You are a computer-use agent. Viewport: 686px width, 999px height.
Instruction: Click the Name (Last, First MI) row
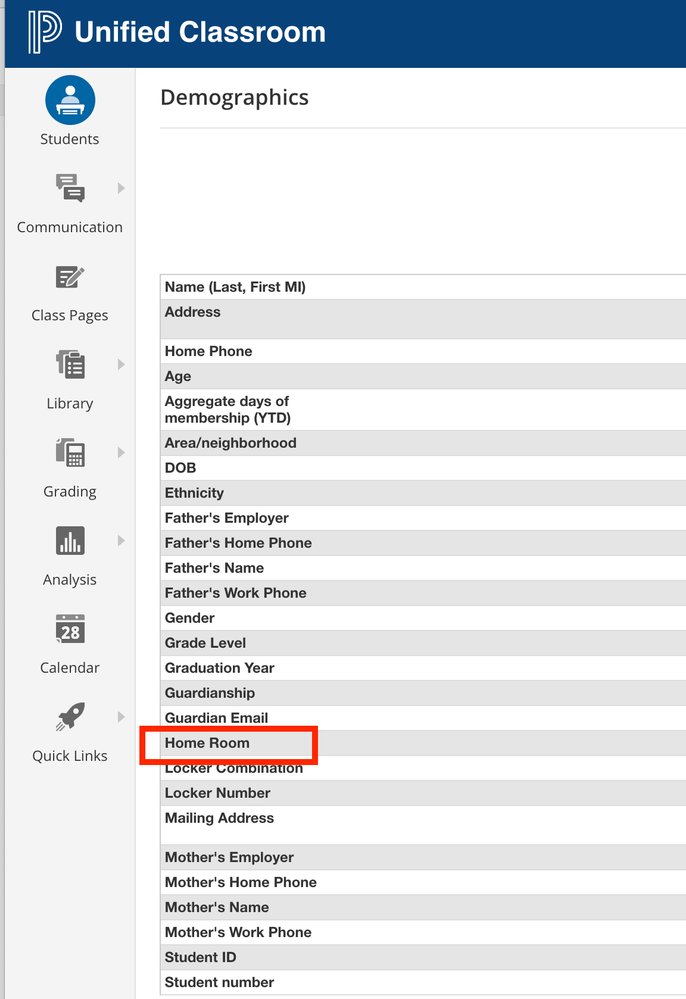tap(423, 287)
